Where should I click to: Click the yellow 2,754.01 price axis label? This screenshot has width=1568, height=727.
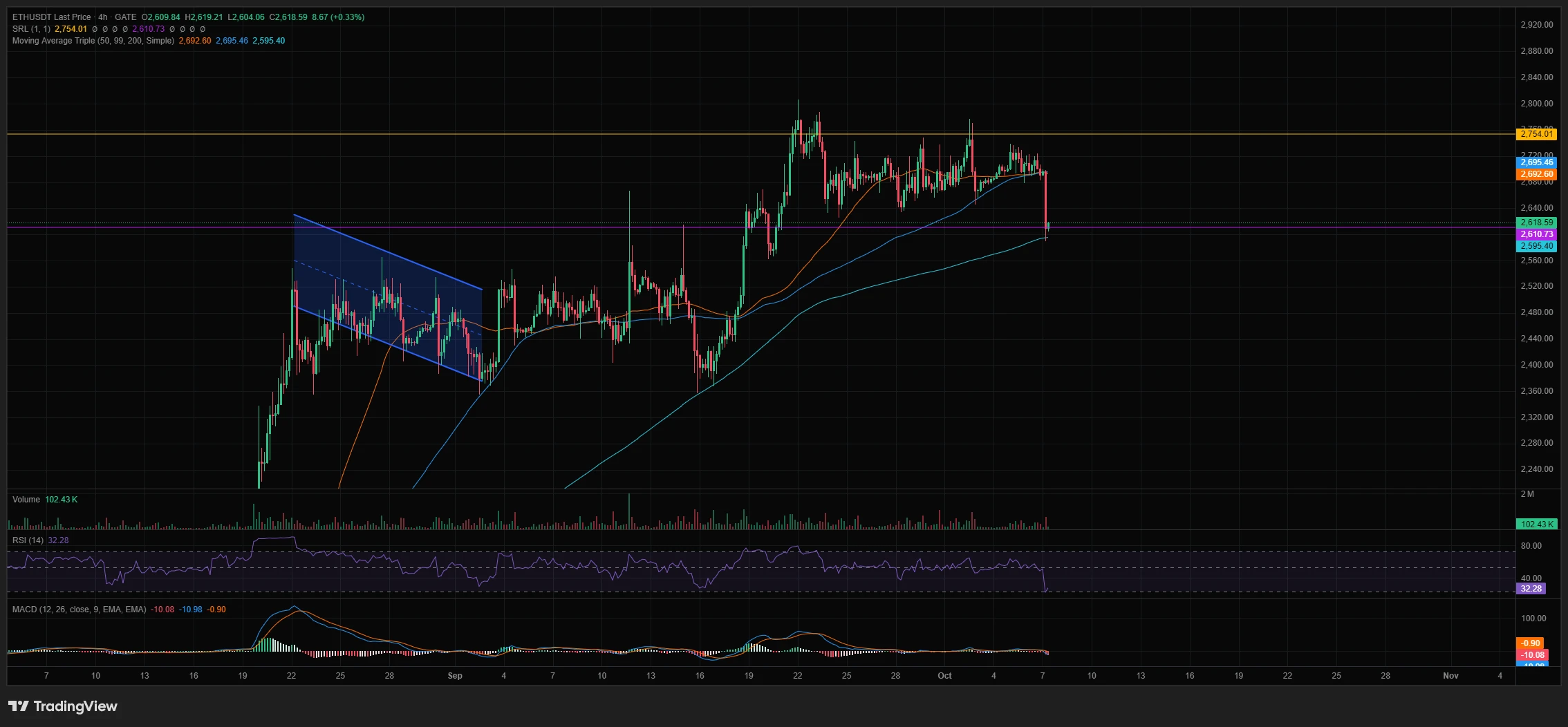click(1536, 134)
